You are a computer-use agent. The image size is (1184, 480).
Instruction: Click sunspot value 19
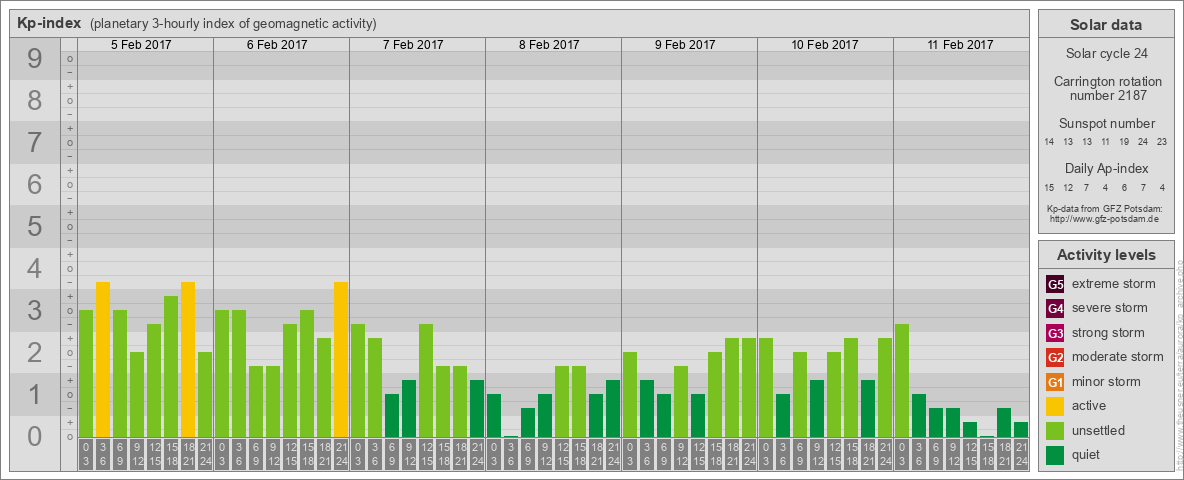tap(1124, 142)
